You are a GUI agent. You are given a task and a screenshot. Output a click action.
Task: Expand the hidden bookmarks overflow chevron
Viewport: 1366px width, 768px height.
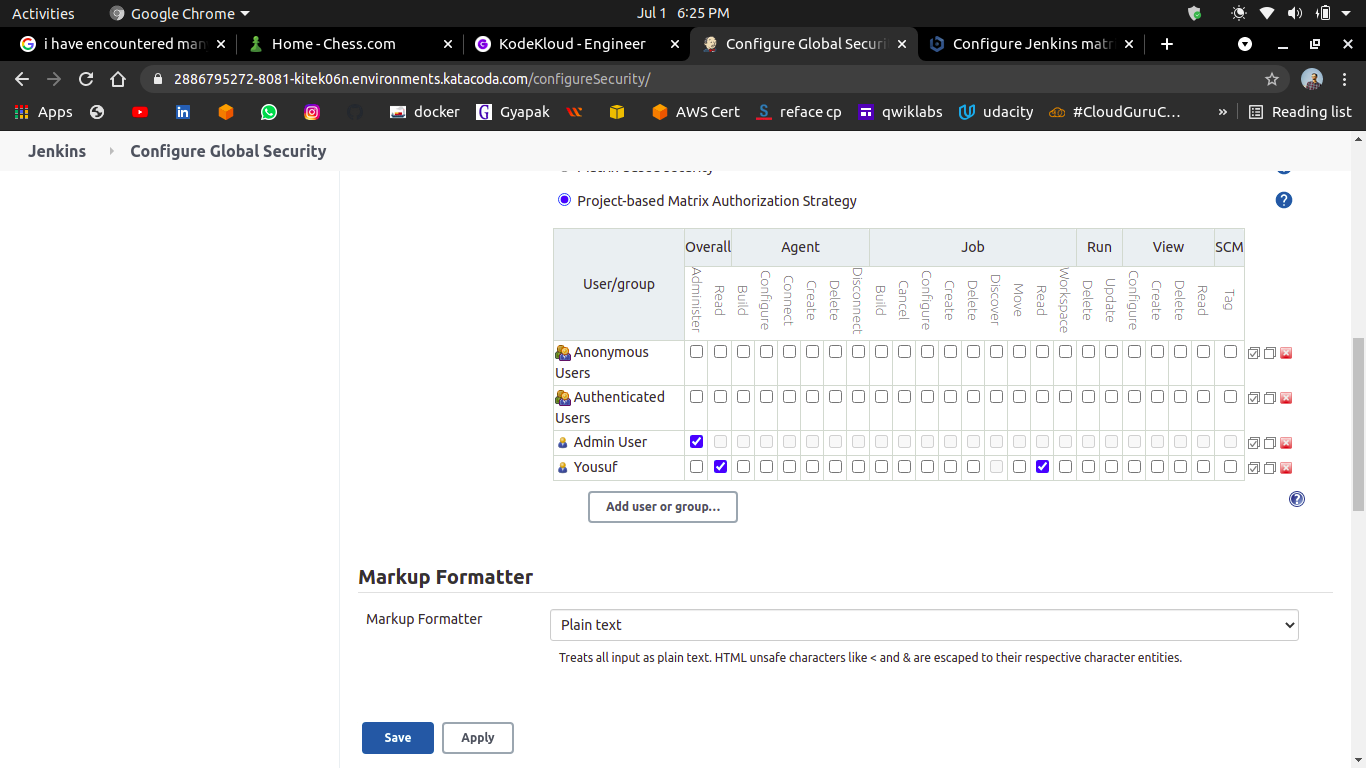(1222, 112)
